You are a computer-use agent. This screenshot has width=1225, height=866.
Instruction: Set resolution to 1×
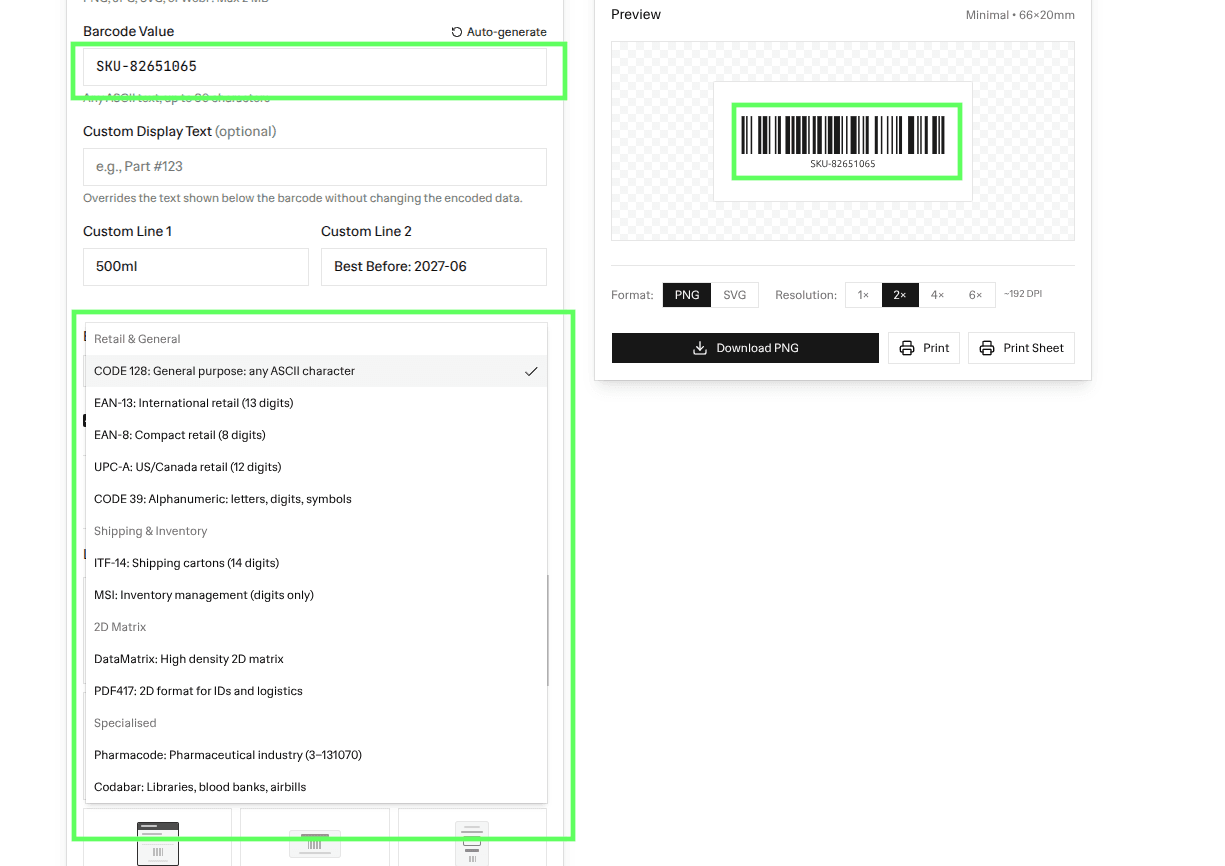point(863,295)
